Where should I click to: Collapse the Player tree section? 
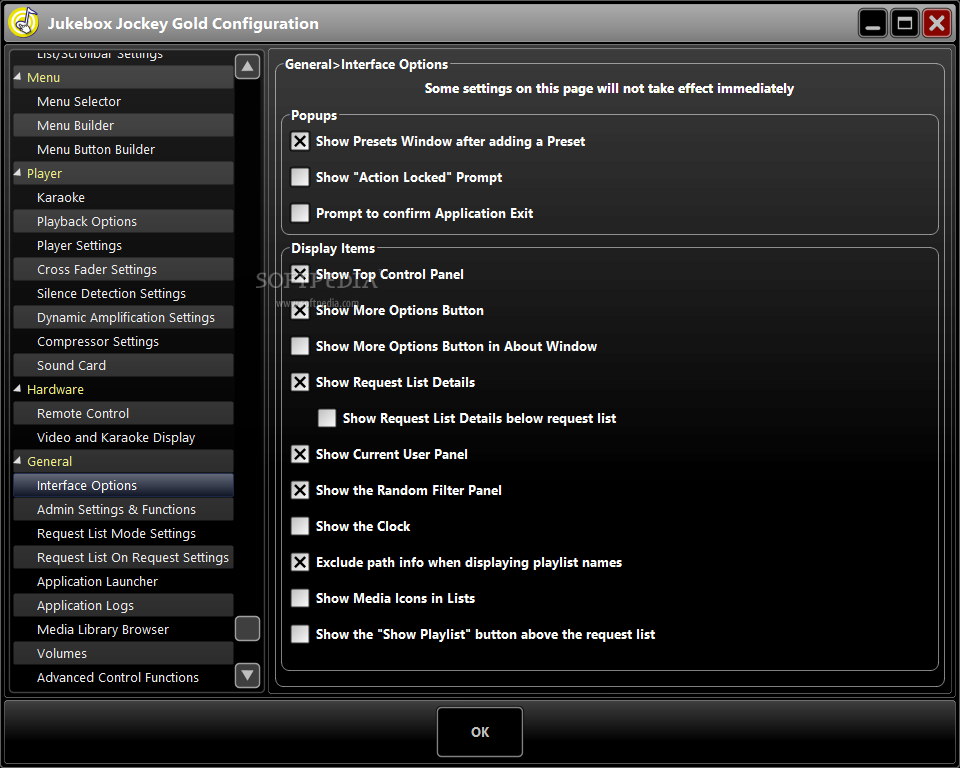point(18,173)
